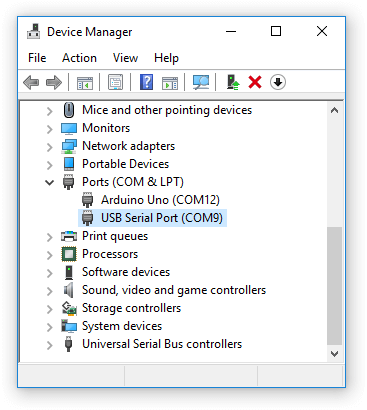
Task: Select the Ports (COM & LPT) label
Action: click(133, 182)
